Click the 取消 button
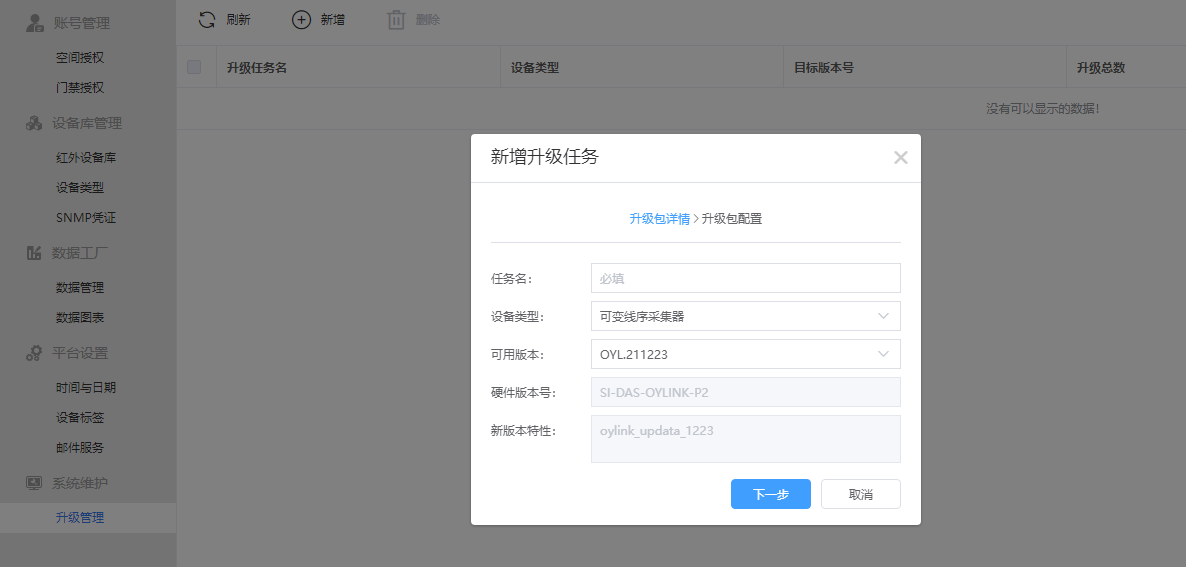 point(861,494)
